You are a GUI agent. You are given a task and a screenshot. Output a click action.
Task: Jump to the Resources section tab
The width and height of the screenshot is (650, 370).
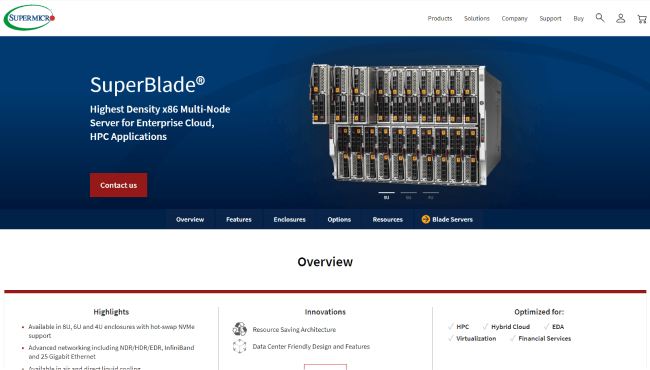(x=388, y=219)
